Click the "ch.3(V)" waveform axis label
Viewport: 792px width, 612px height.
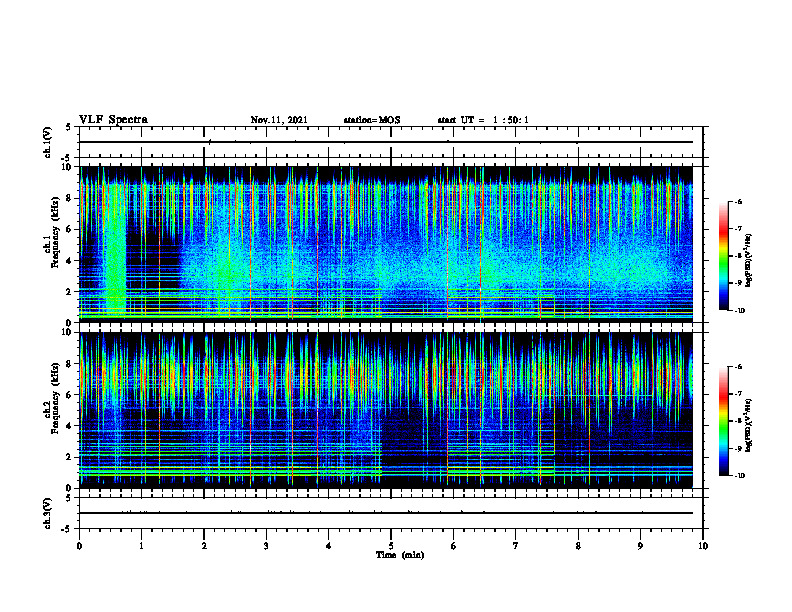point(47,513)
